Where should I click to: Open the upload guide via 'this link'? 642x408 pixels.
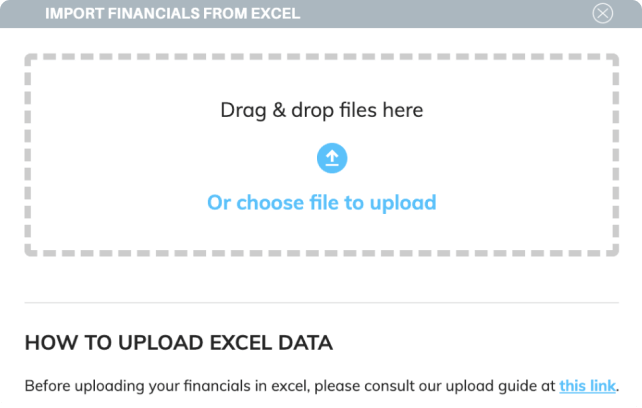(x=588, y=385)
